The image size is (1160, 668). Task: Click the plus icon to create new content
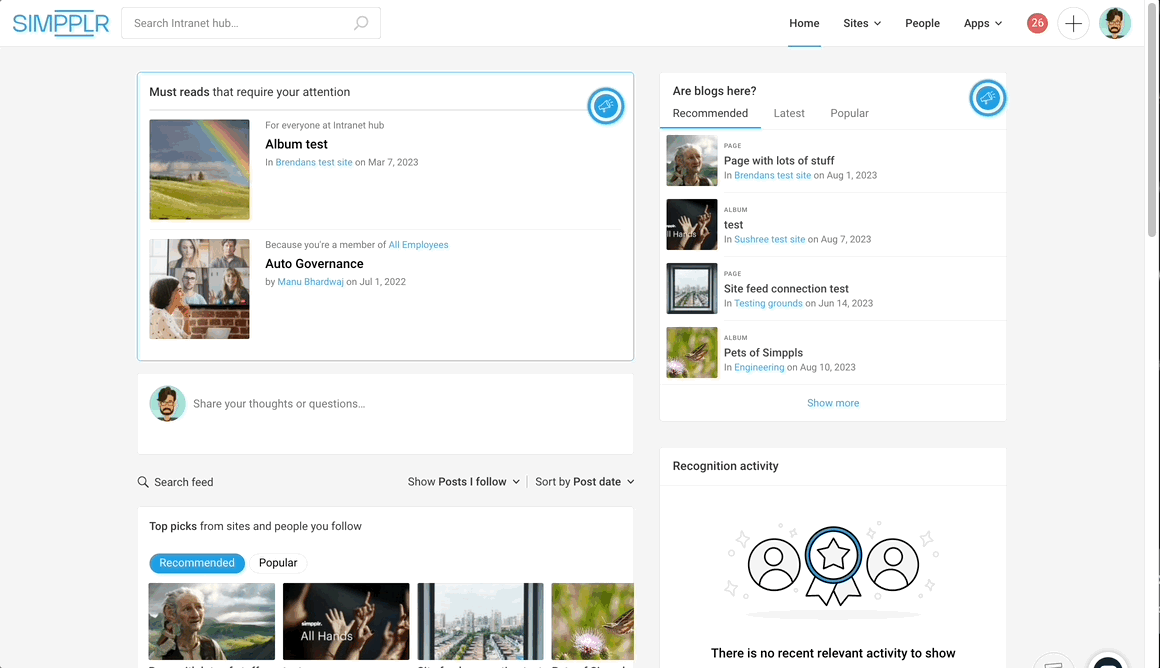click(1073, 22)
